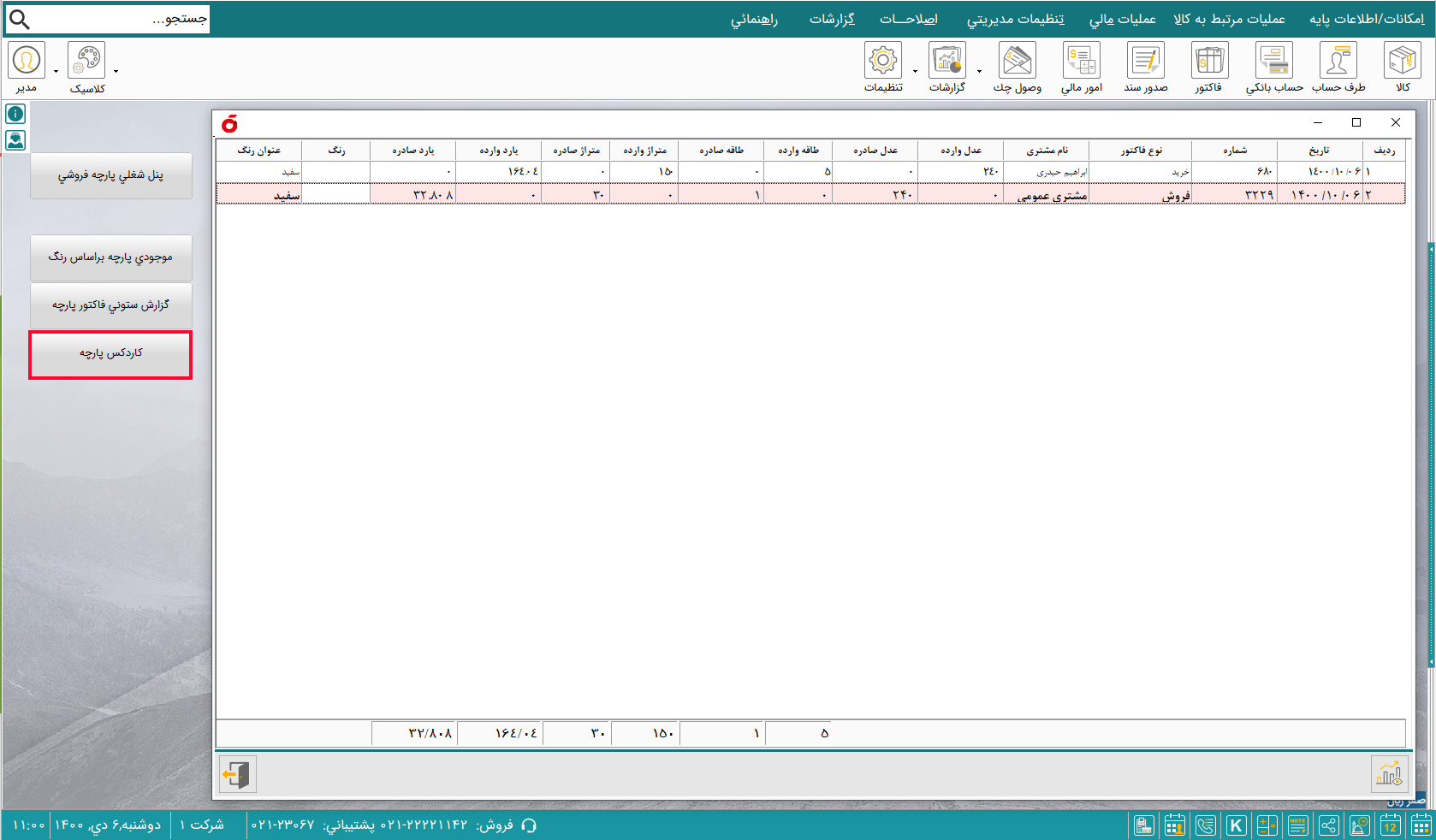The height and width of the screenshot is (840, 1436).
Task: Click the كالا (goods) toolbar icon
Action: point(1402,62)
